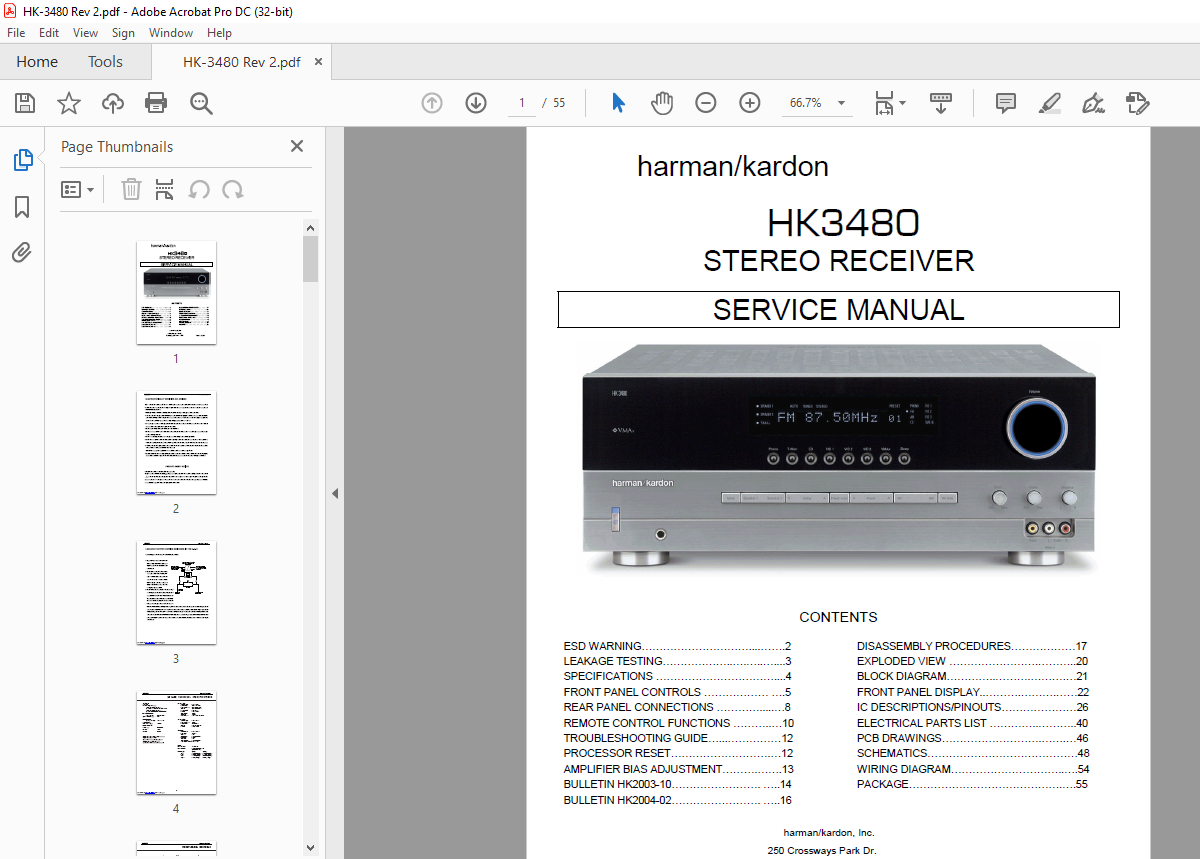Viewport: 1200px width, 859px height.
Task: Close the Page Thumbnails panel
Action: (297, 146)
